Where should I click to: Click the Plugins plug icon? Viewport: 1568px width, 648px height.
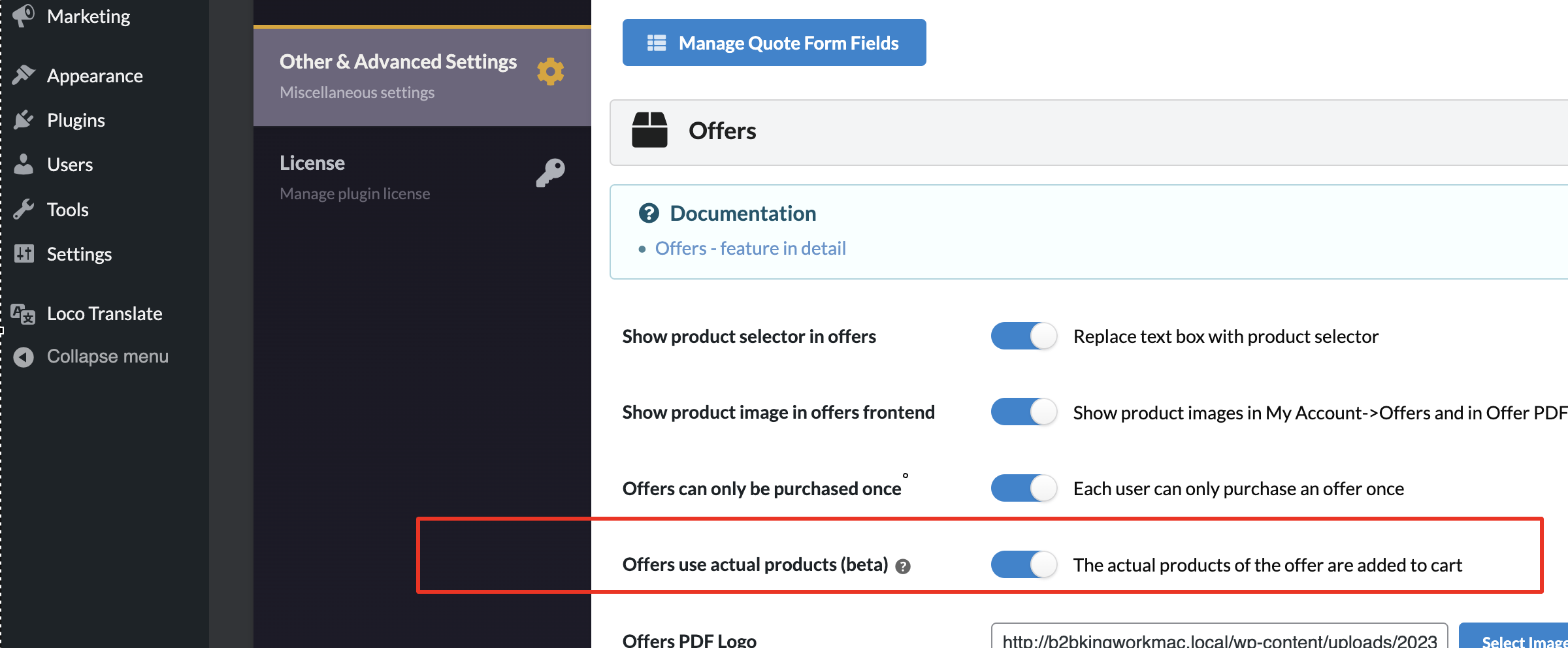click(24, 120)
